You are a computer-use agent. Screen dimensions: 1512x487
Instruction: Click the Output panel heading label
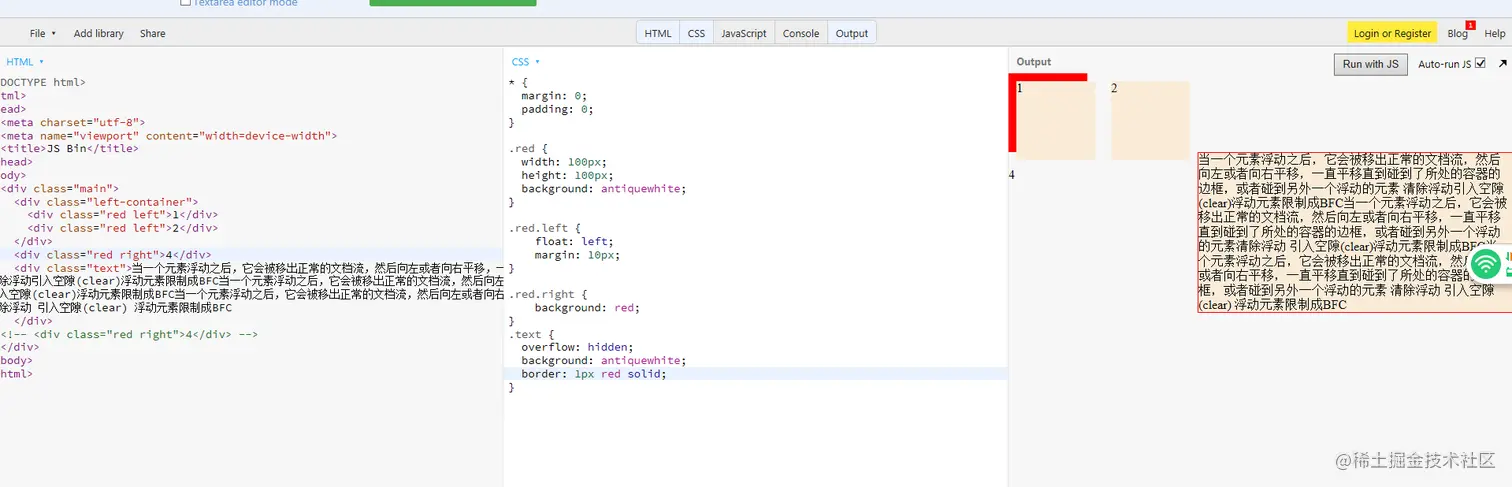tap(1034, 62)
